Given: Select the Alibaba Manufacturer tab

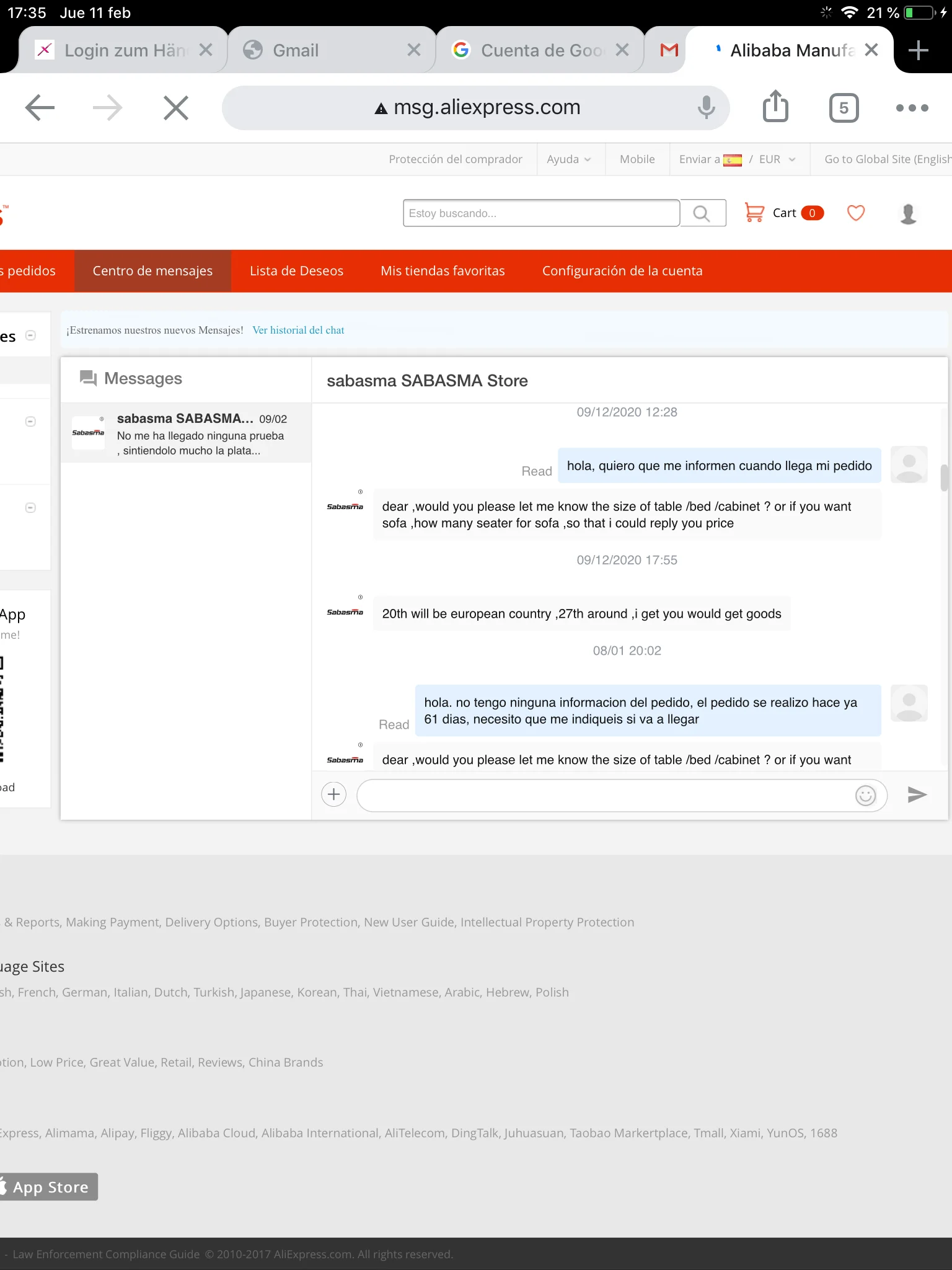Looking at the screenshot, I should pyautogui.click(x=790, y=50).
